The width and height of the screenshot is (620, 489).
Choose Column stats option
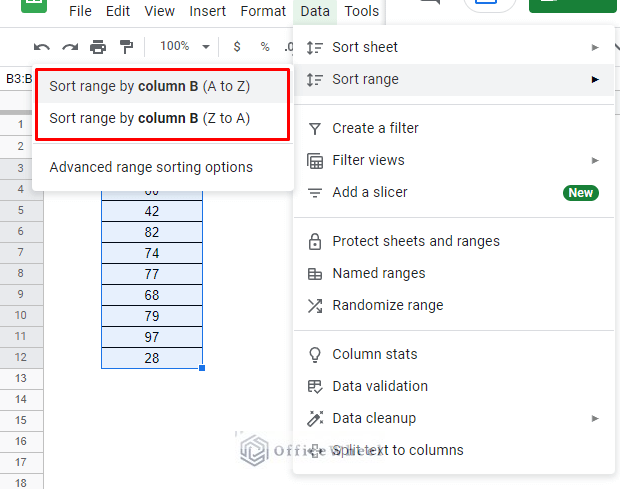pos(454,355)
